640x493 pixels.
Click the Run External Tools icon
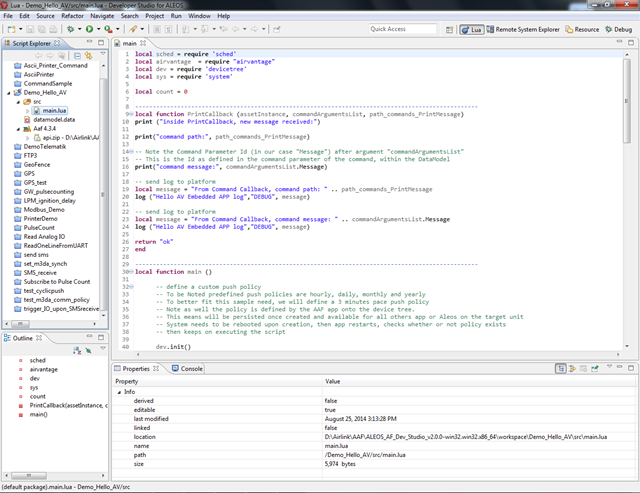coord(108,29)
